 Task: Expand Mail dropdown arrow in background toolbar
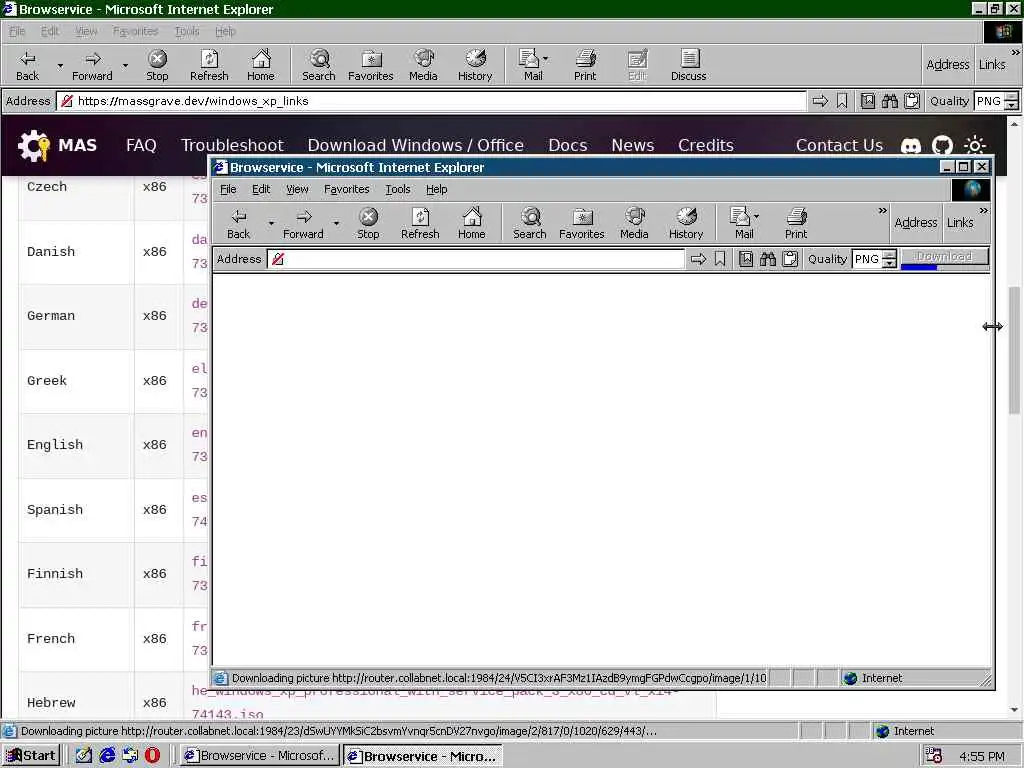[x=545, y=59]
